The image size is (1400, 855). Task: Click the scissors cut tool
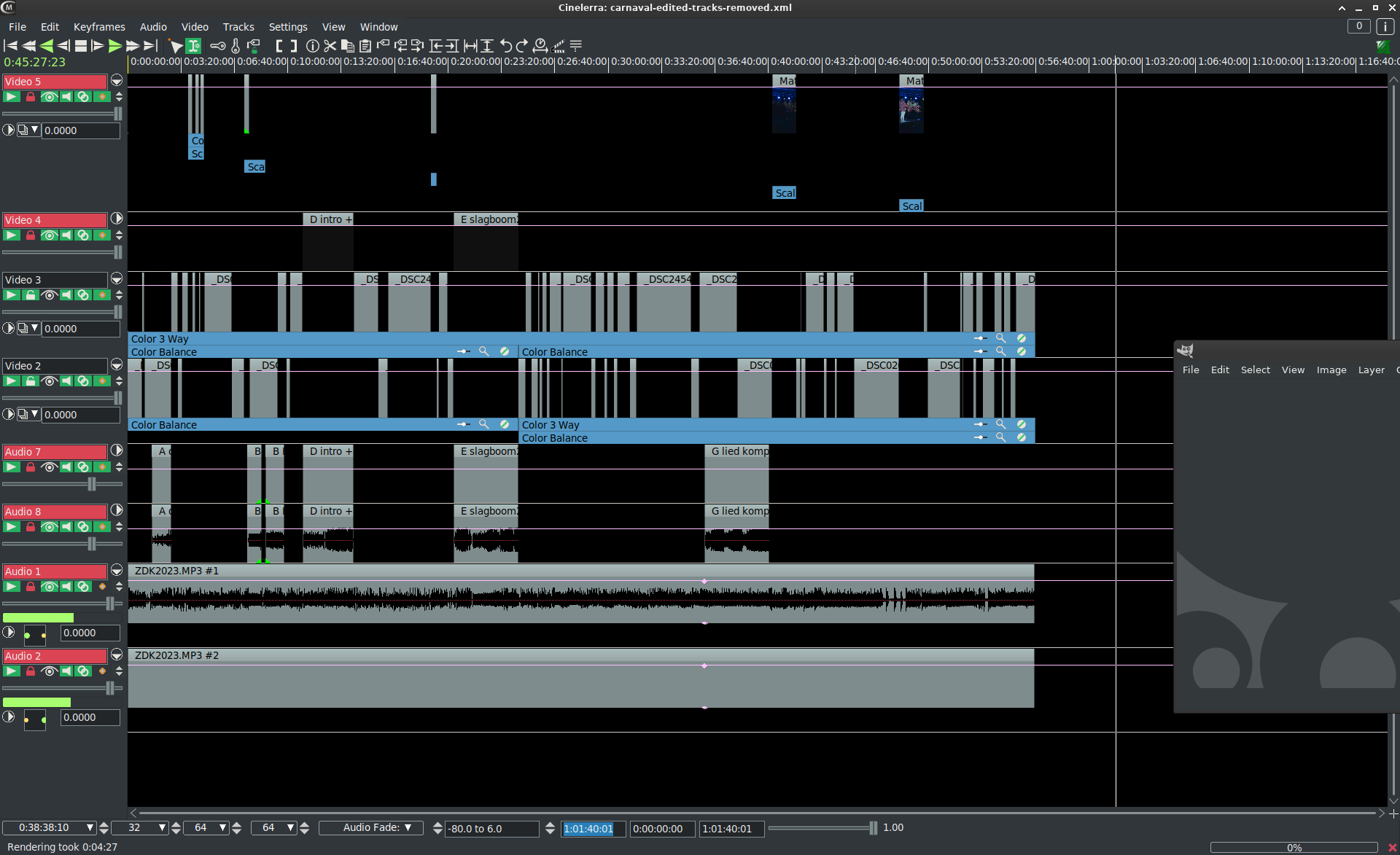click(x=330, y=46)
